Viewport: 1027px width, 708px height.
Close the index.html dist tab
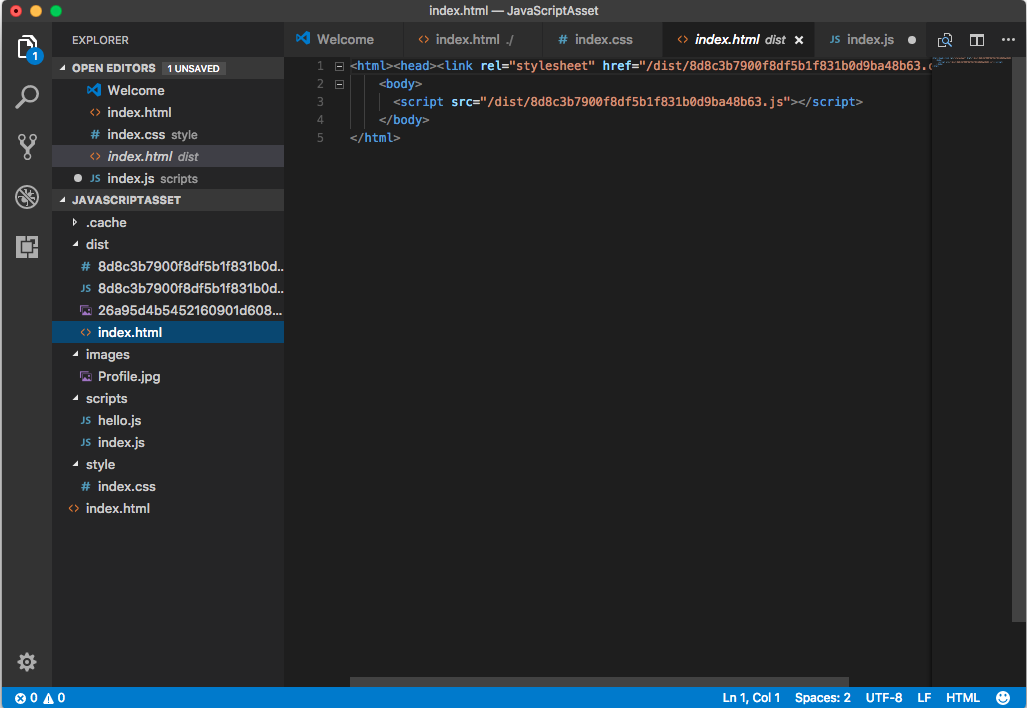coord(799,40)
